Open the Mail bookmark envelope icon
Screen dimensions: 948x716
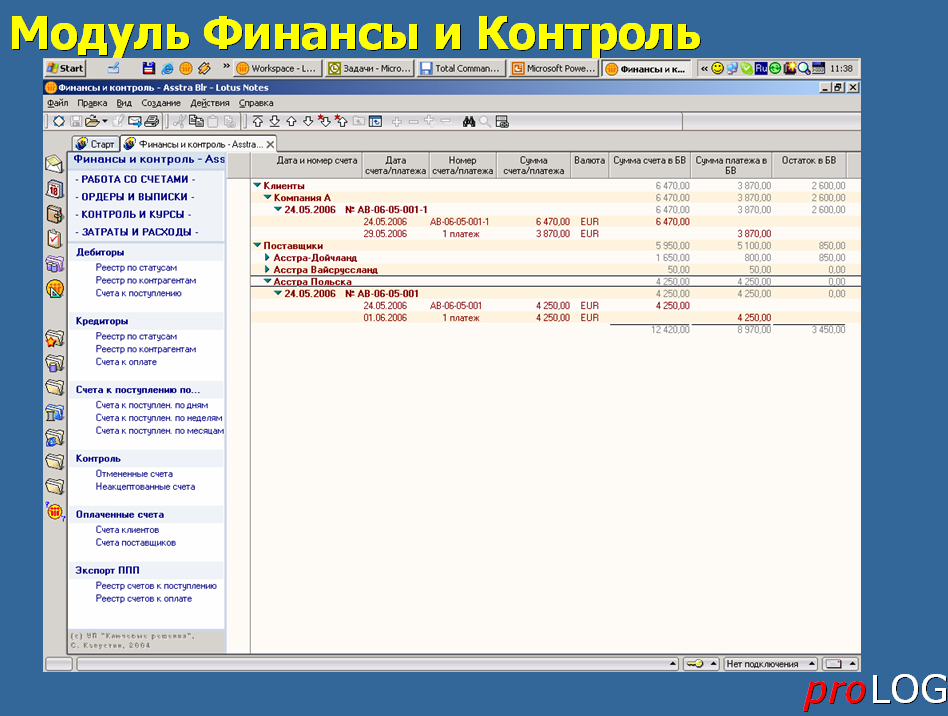[x=54, y=164]
